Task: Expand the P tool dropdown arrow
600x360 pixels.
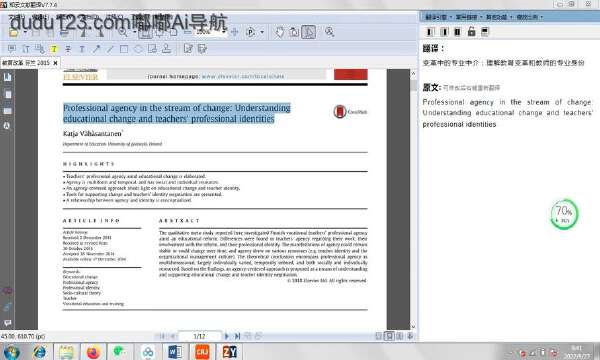Action: click(262, 32)
